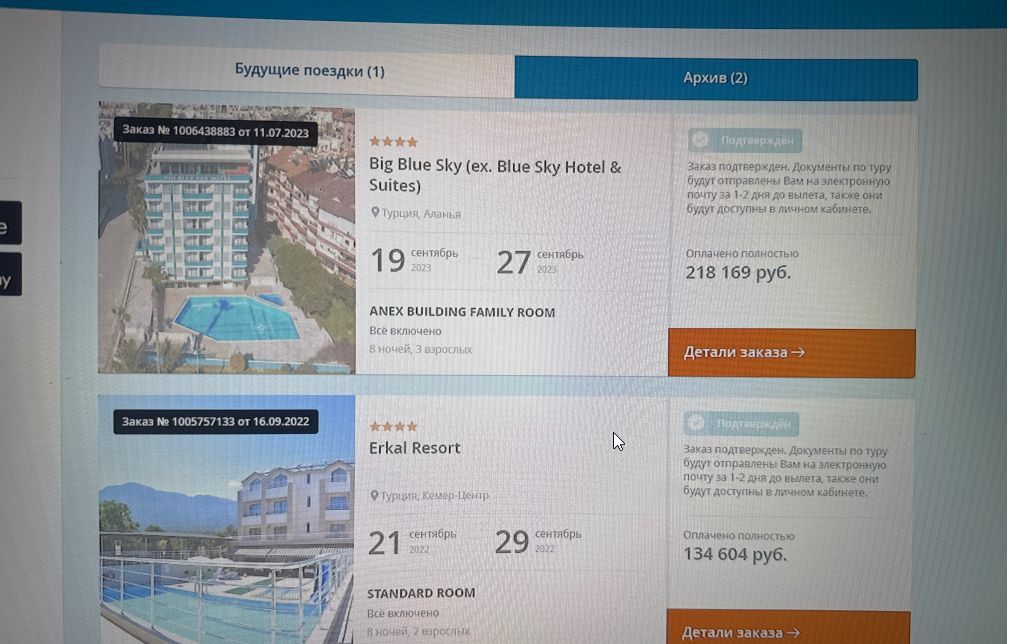Click the Erkal Resort hotel title
The image size is (1009, 644).
point(414,448)
